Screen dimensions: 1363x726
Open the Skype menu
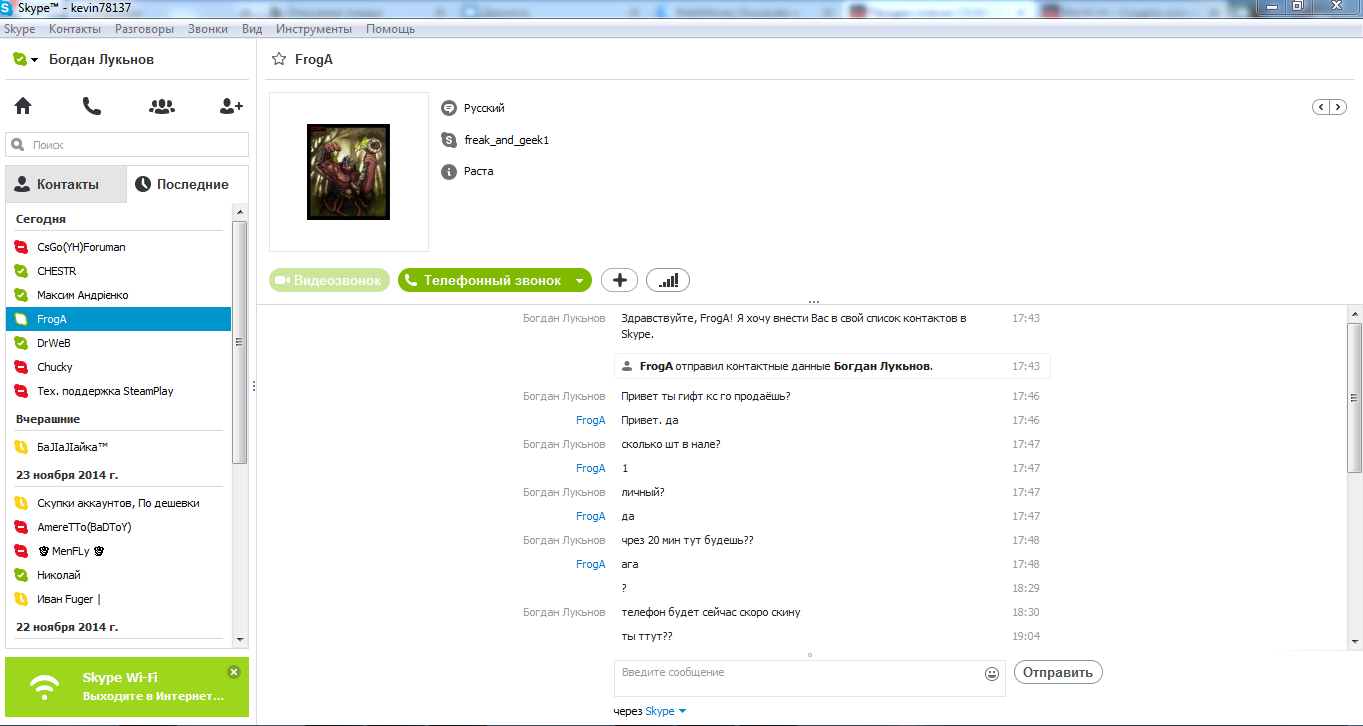tap(20, 29)
